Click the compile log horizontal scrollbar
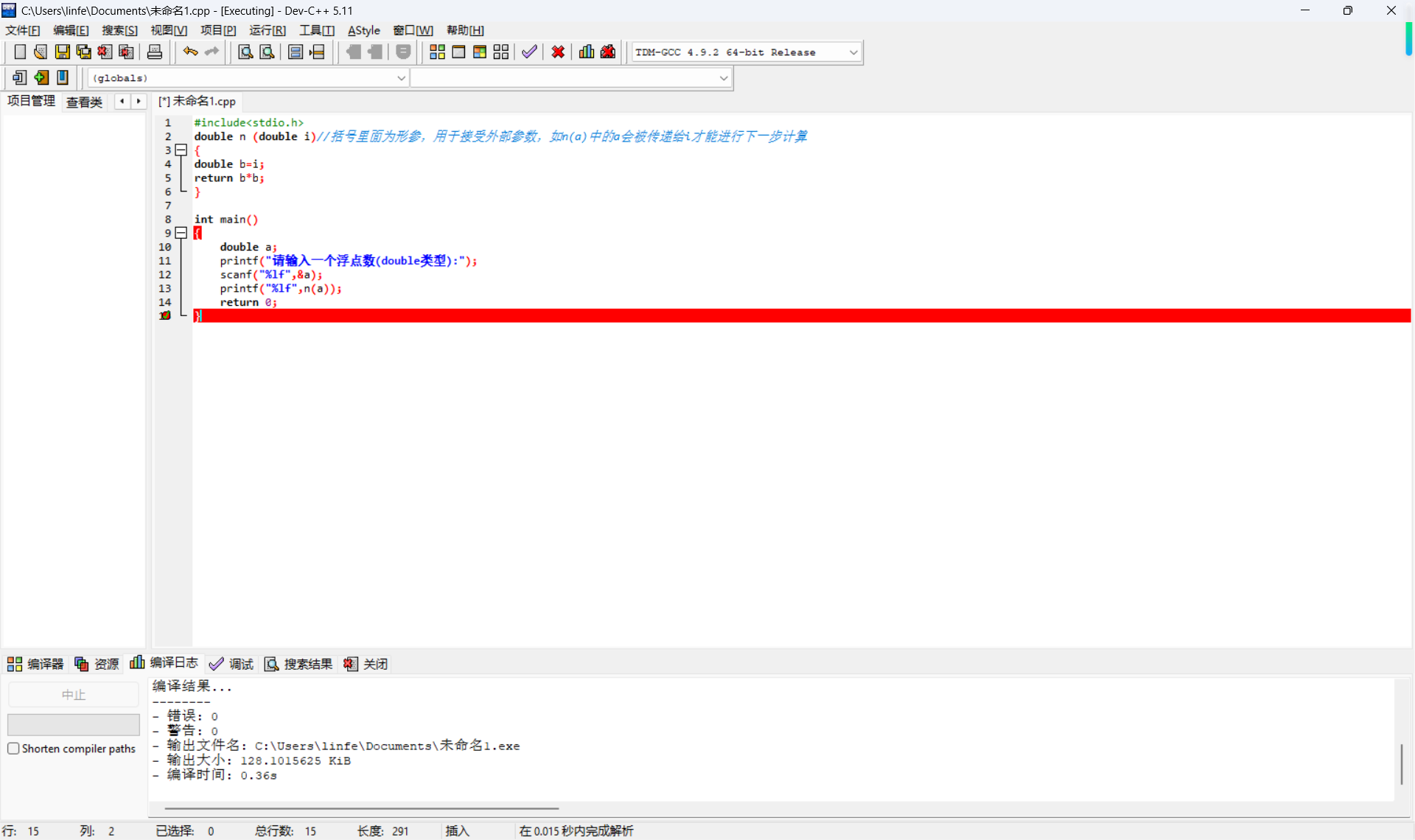Screen dimensions: 1415x840 361,808
